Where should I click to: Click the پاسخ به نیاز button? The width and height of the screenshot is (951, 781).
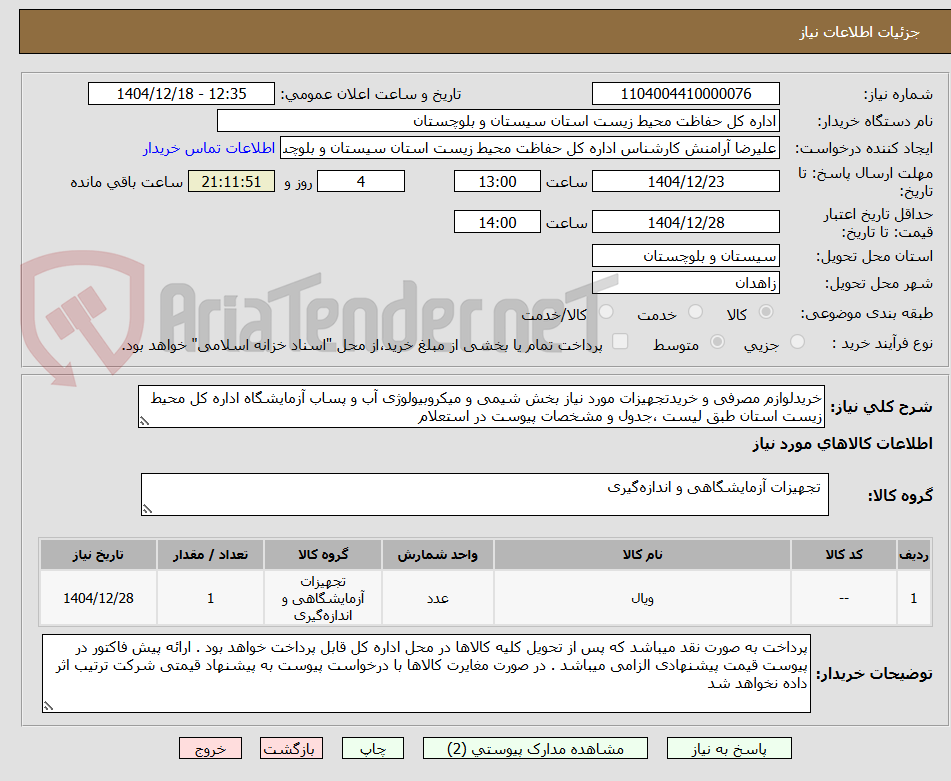pos(729,748)
